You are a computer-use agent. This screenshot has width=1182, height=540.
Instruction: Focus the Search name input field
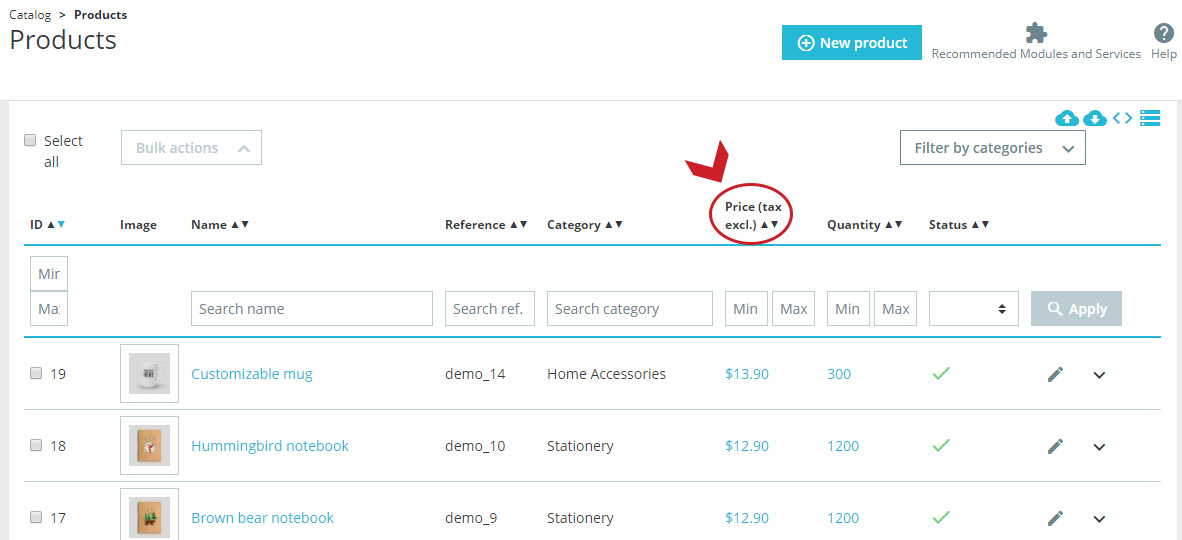[312, 308]
